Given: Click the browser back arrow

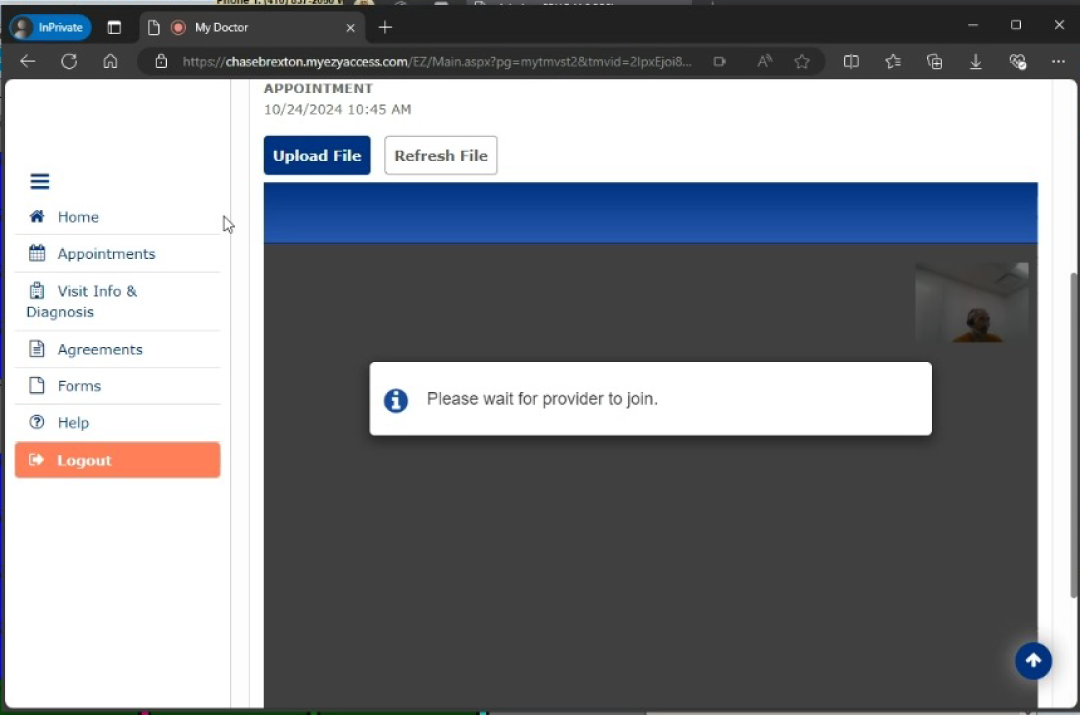Looking at the screenshot, I should click(x=28, y=62).
